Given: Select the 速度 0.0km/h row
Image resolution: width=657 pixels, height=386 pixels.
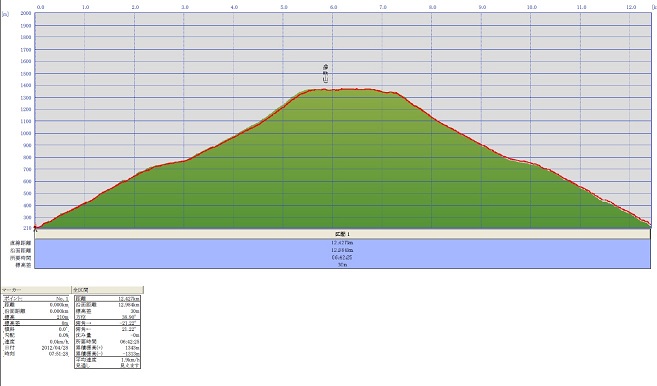Looking at the screenshot, I should pyautogui.click(x=36, y=342).
